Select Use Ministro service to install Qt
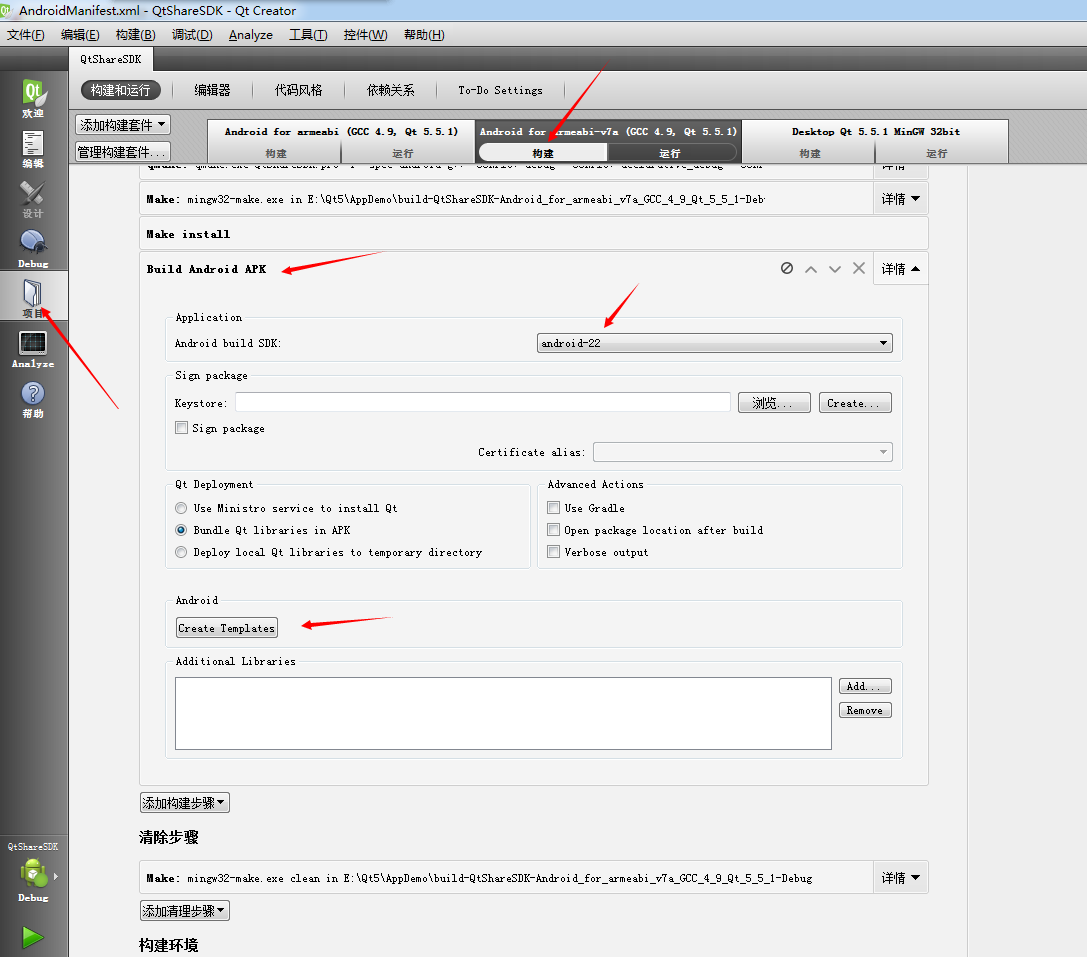 coord(181,508)
